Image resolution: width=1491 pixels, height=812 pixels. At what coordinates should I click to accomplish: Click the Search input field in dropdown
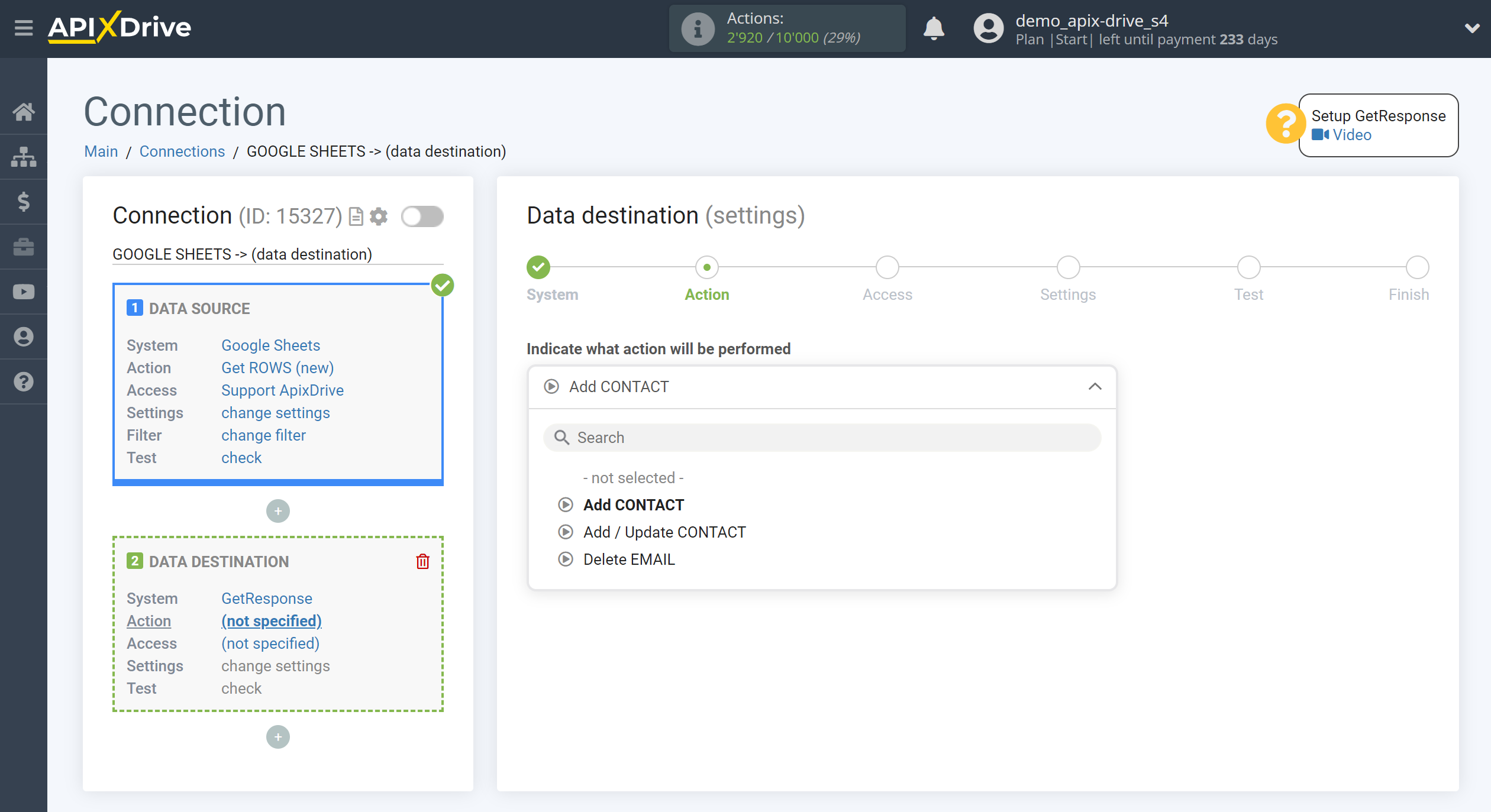tap(822, 437)
